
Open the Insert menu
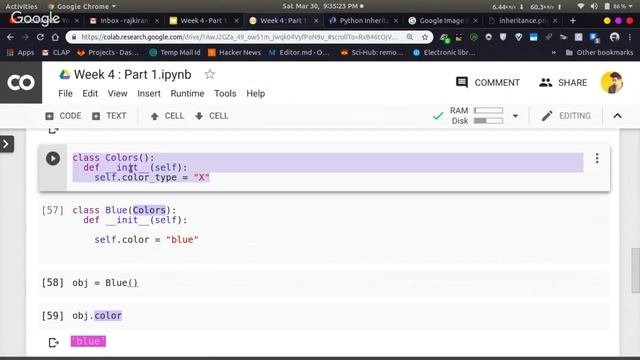pyautogui.click(x=149, y=93)
